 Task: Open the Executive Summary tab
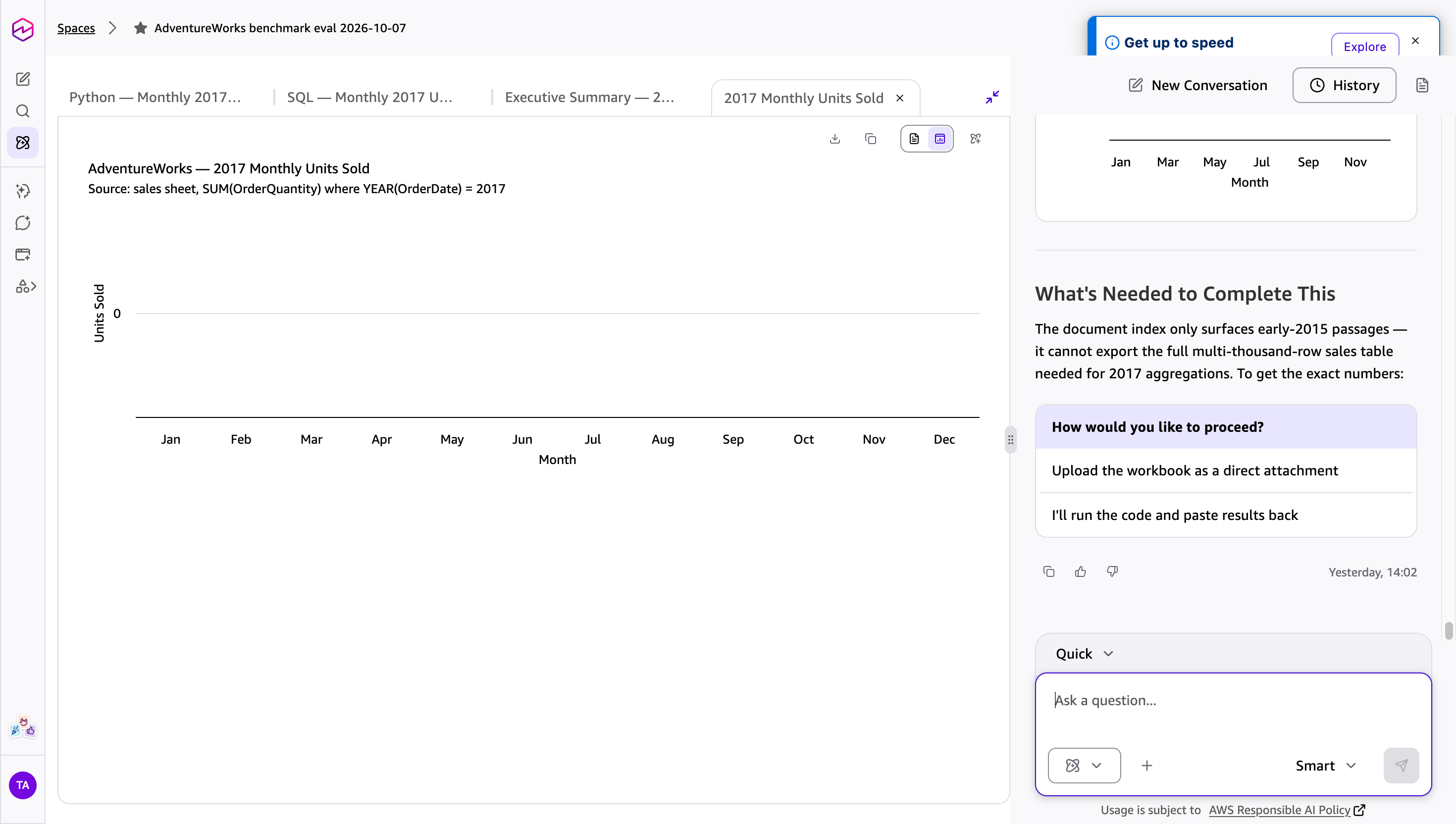point(590,98)
